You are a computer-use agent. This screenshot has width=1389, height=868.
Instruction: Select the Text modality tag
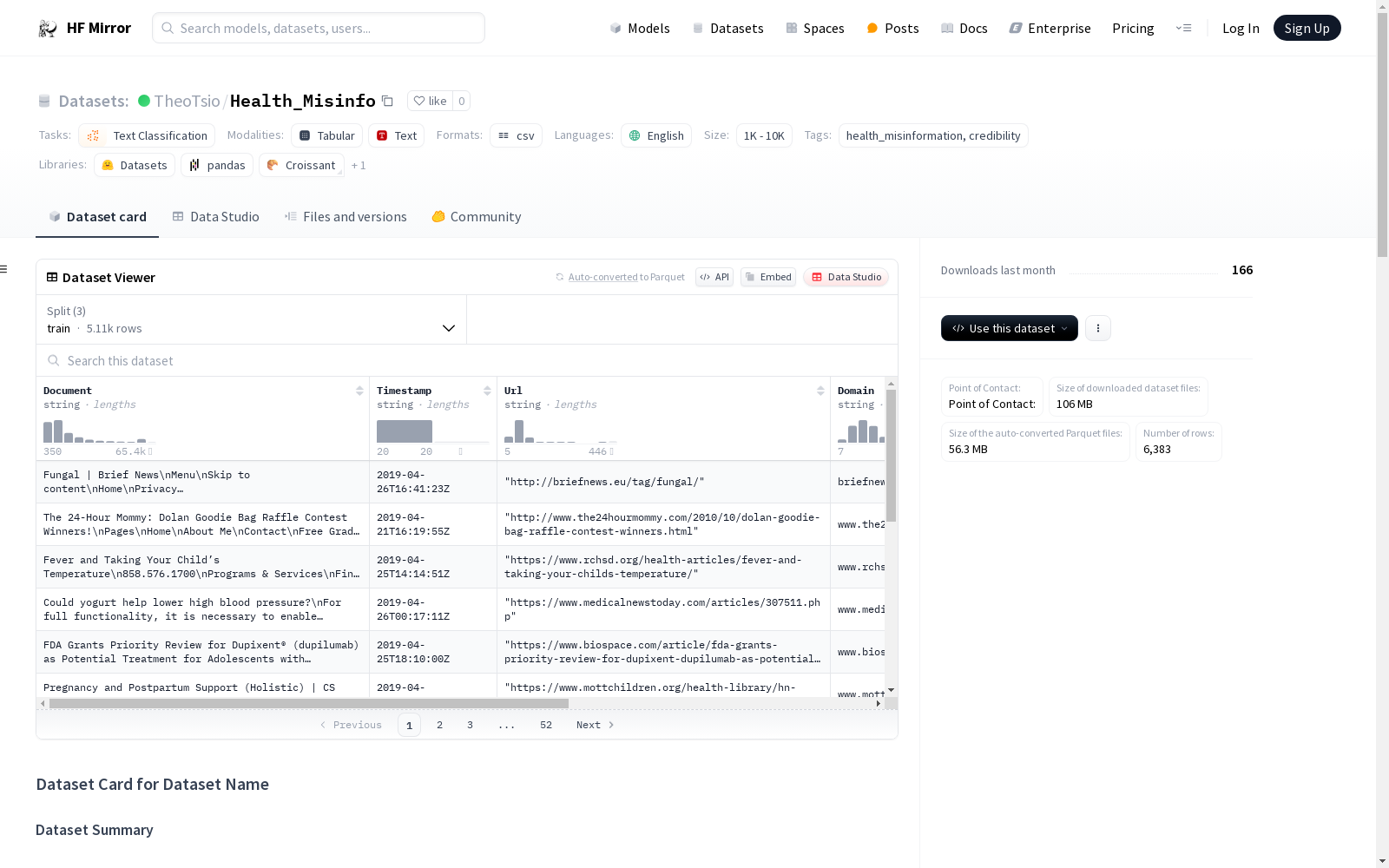(x=397, y=135)
